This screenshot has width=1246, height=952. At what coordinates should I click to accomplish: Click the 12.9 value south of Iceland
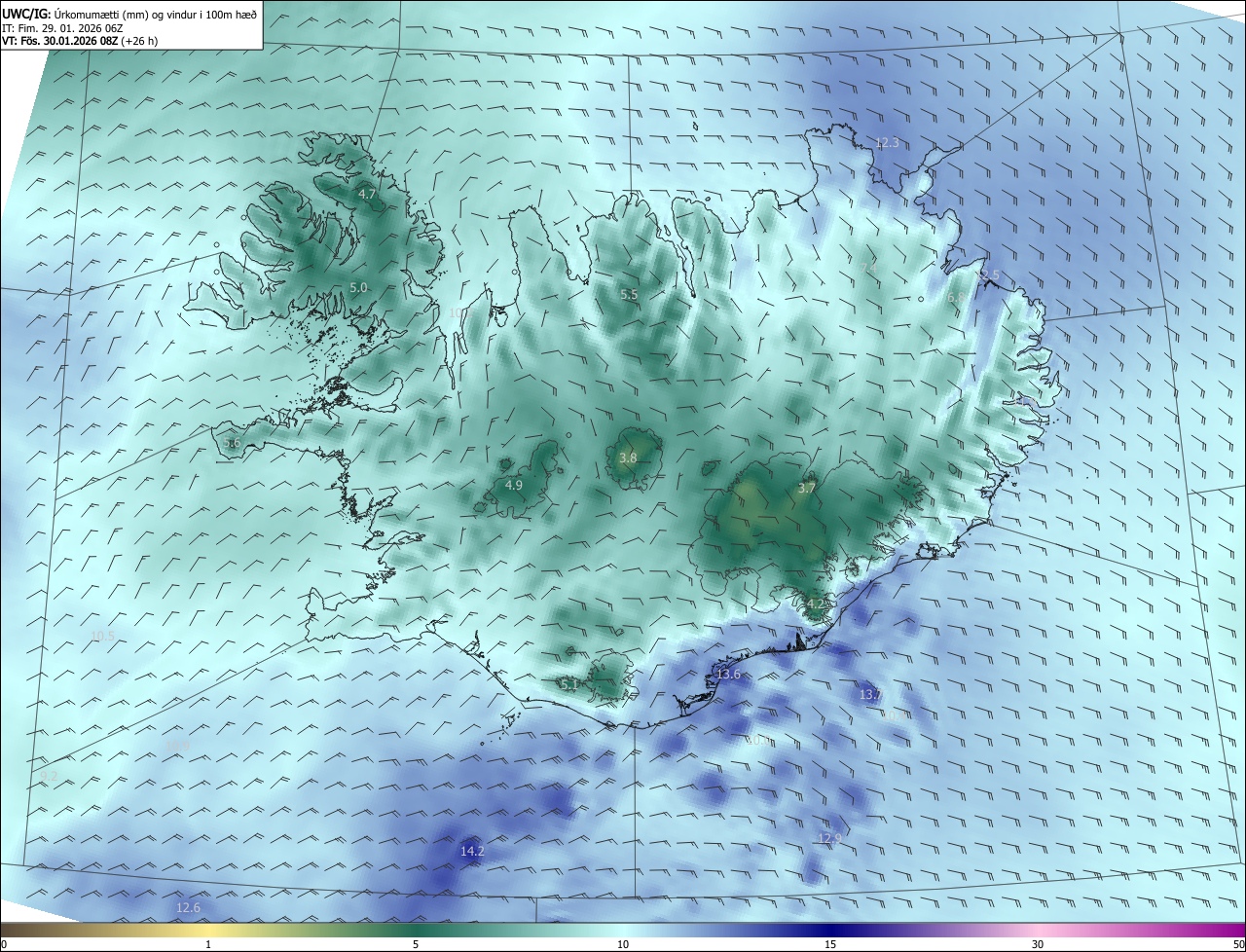pyautogui.click(x=829, y=838)
